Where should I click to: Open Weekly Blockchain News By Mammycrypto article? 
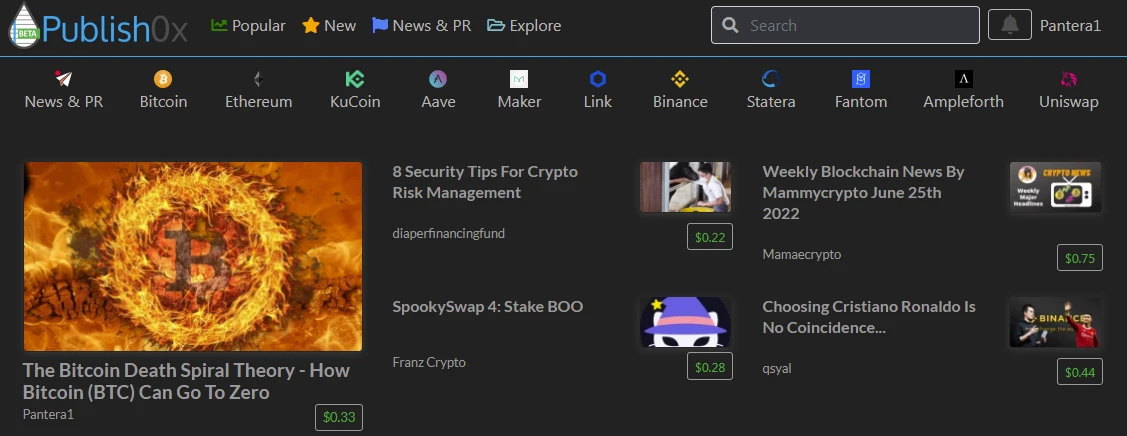tap(863, 193)
